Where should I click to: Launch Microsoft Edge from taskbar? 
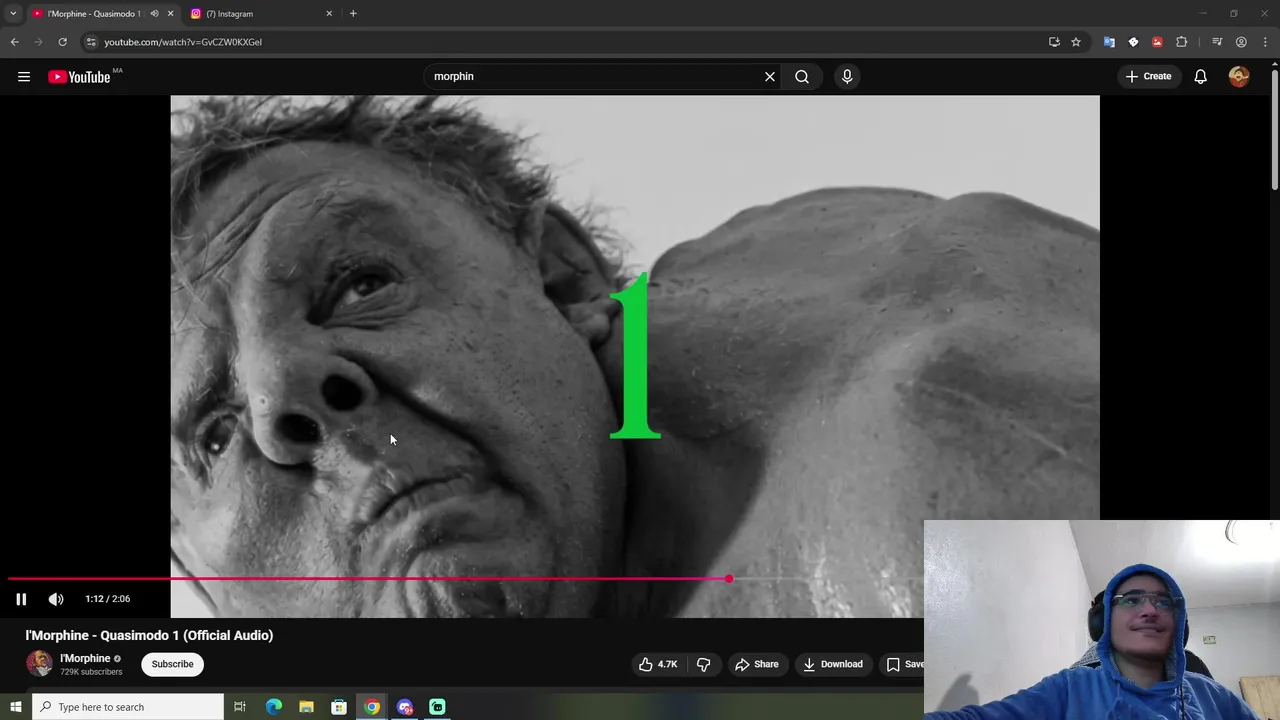tap(274, 707)
